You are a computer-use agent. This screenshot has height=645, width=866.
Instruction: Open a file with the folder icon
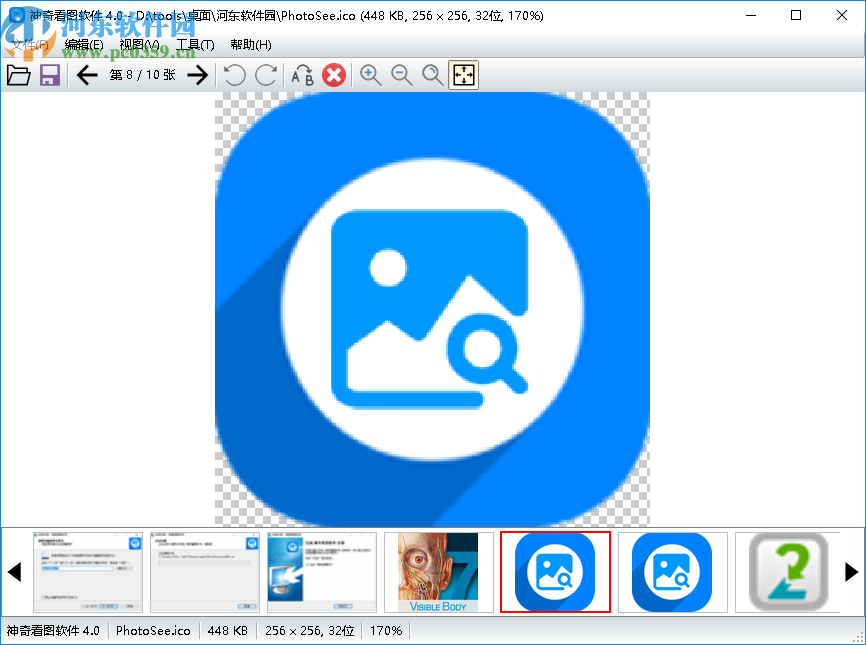click(x=19, y=75)
